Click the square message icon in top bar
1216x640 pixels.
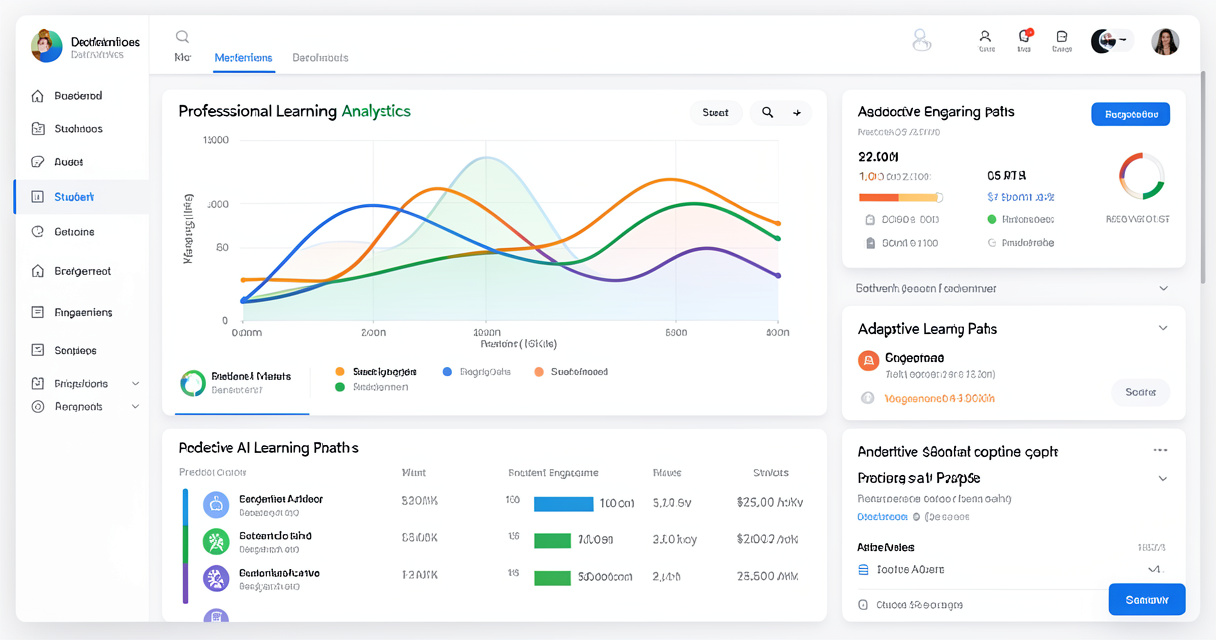pyautogui.click(x=1062, y=36)
